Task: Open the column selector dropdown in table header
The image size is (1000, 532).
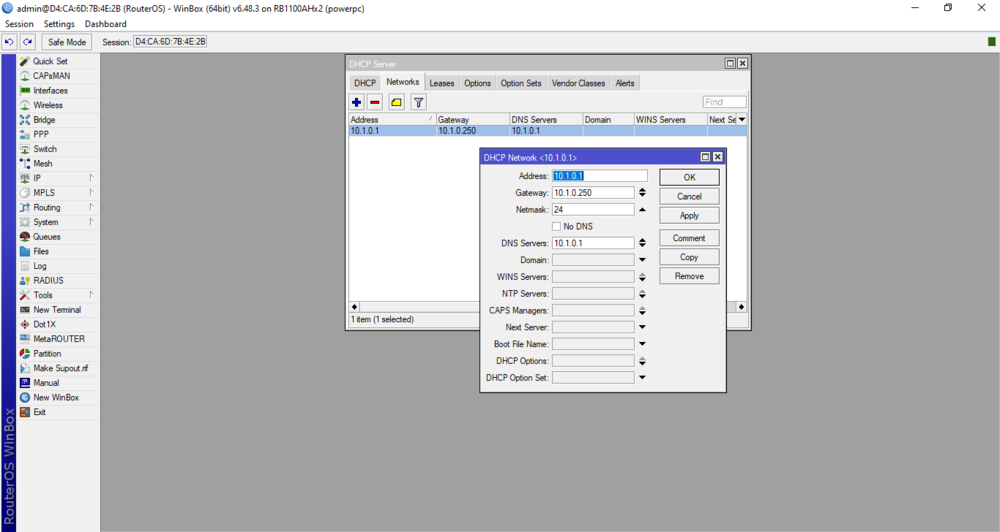Action: point(742,120)
